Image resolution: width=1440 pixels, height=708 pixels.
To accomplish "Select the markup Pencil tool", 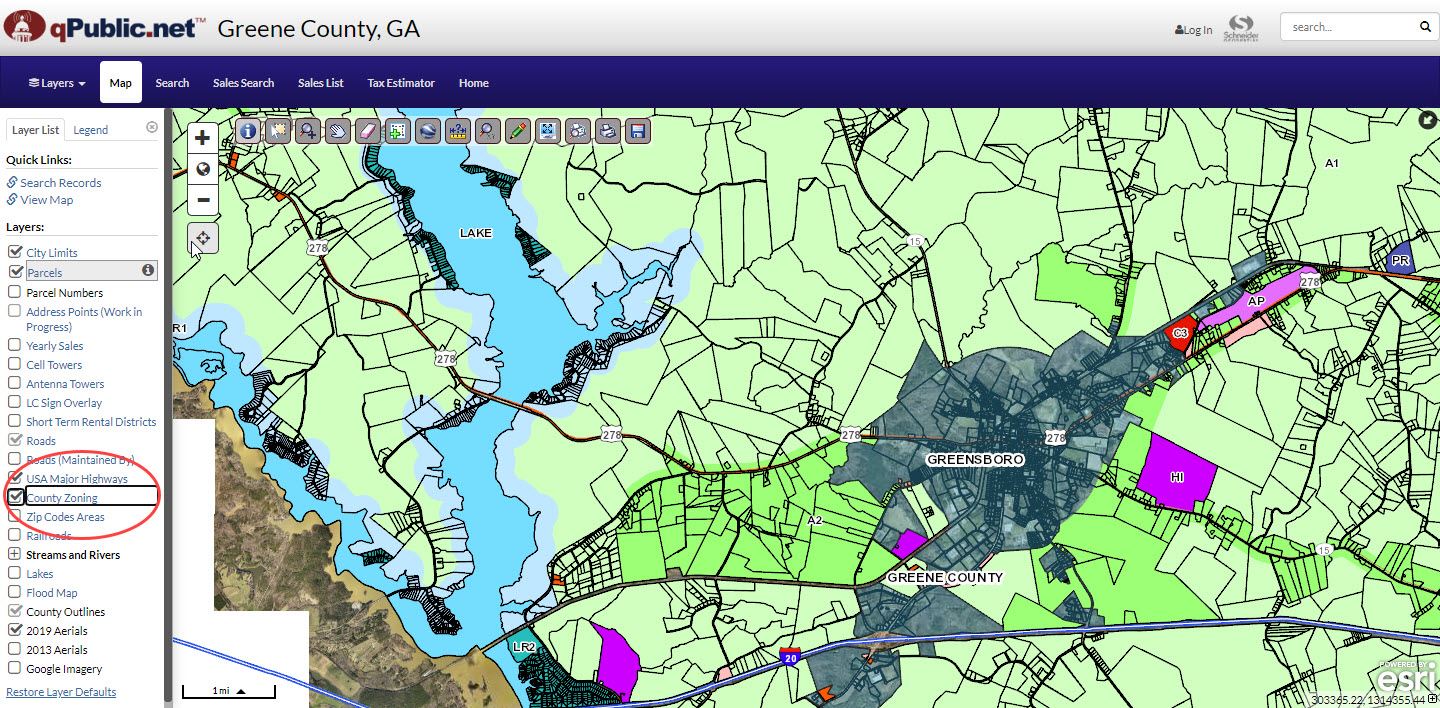I will (517, 130).
